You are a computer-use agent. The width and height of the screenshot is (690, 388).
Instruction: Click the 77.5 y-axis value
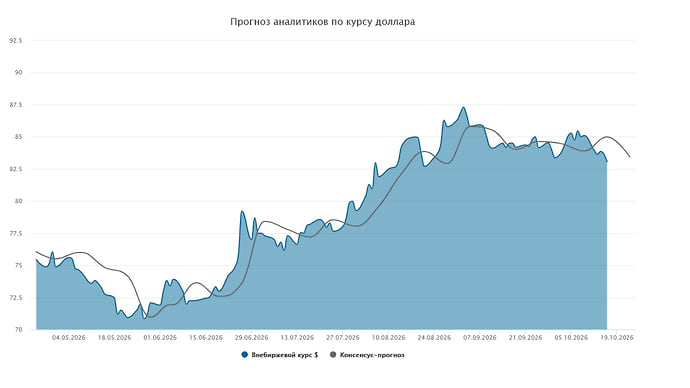coord(16,233)
